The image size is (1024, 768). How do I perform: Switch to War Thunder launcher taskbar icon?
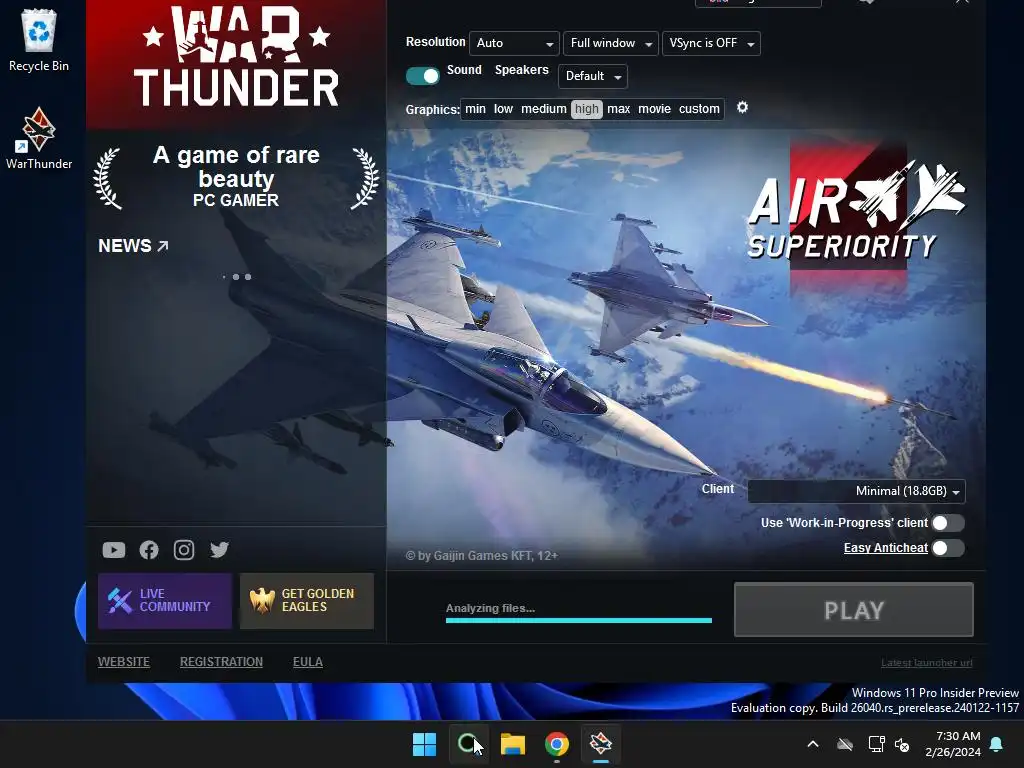pos(601,744)
